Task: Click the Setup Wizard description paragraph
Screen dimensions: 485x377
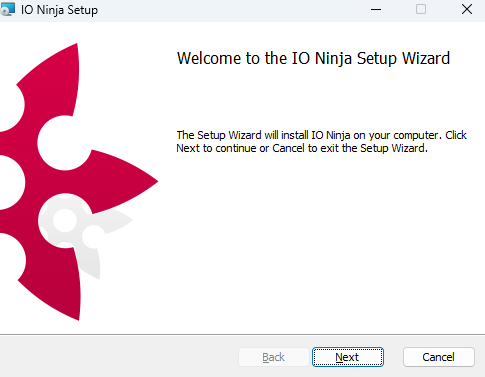Action: click(x=321, y=142)
